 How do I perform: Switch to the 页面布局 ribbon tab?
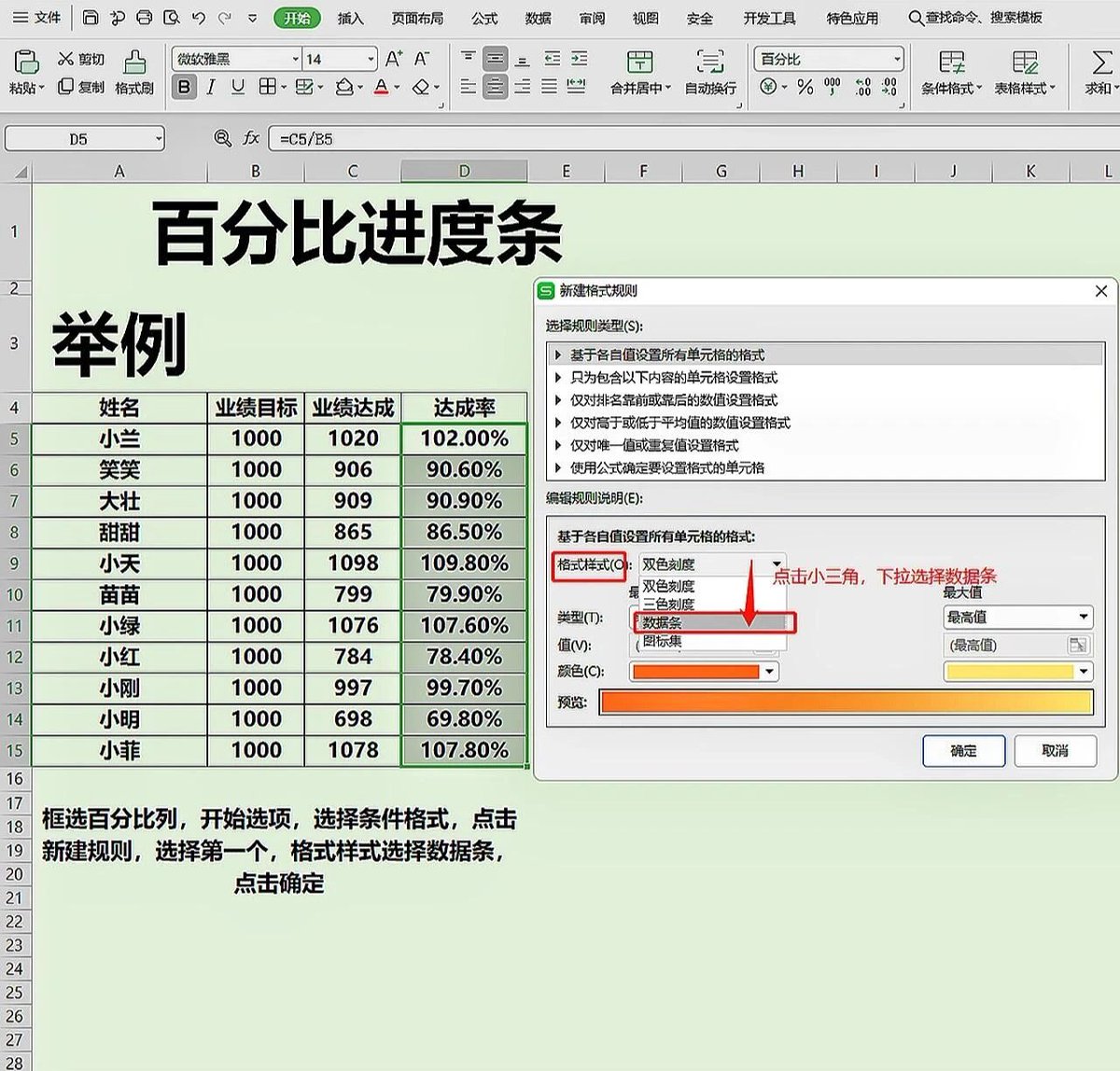[x=417, y=18]
